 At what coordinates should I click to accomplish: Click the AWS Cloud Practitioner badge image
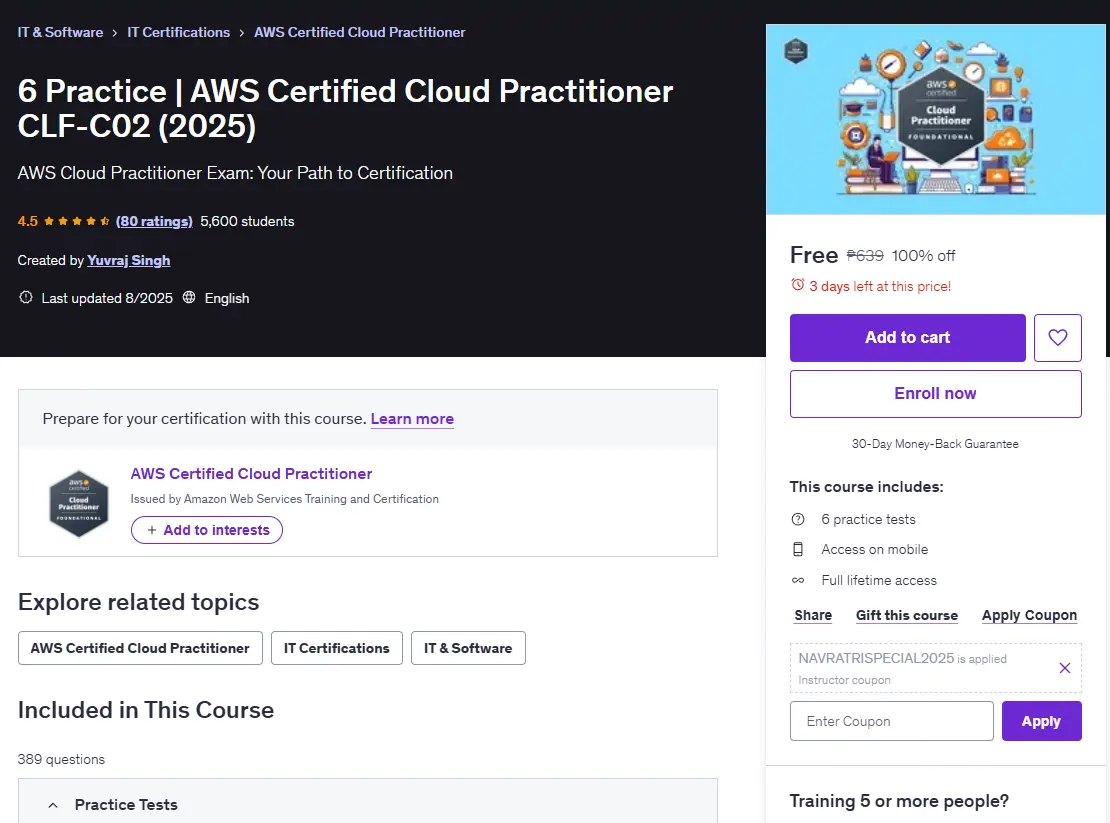79,503
